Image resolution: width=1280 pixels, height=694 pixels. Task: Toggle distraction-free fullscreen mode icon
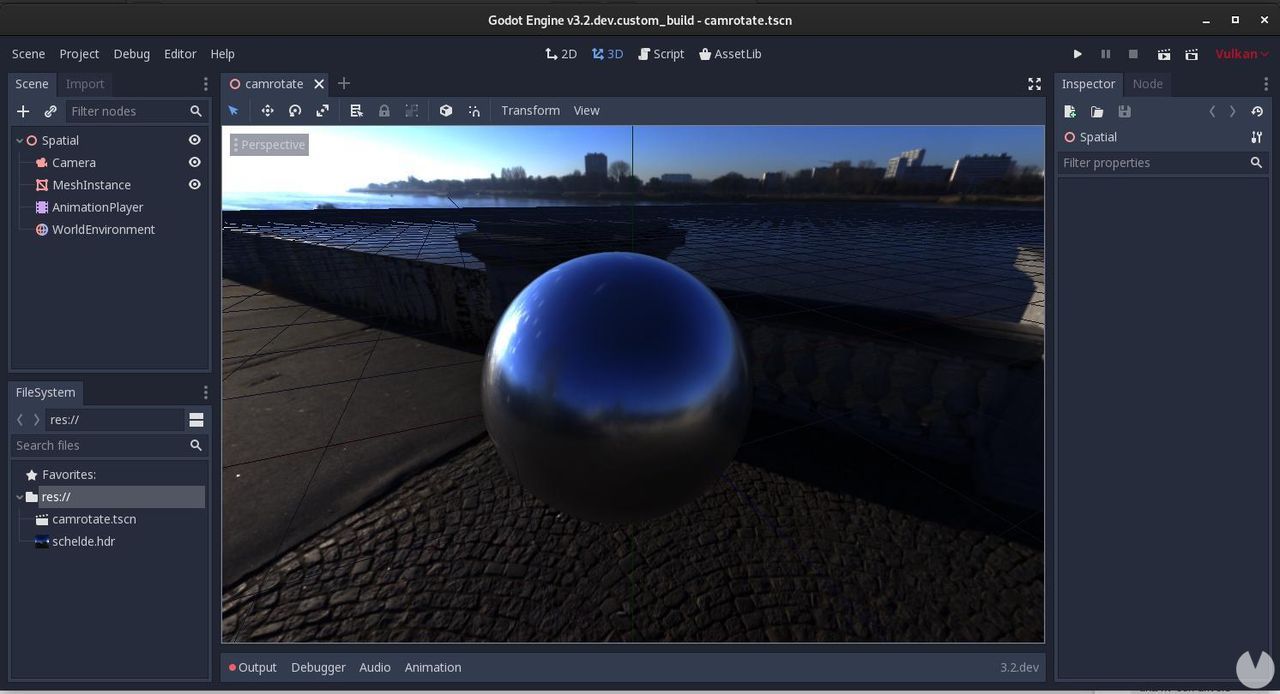pos(1034,84)
